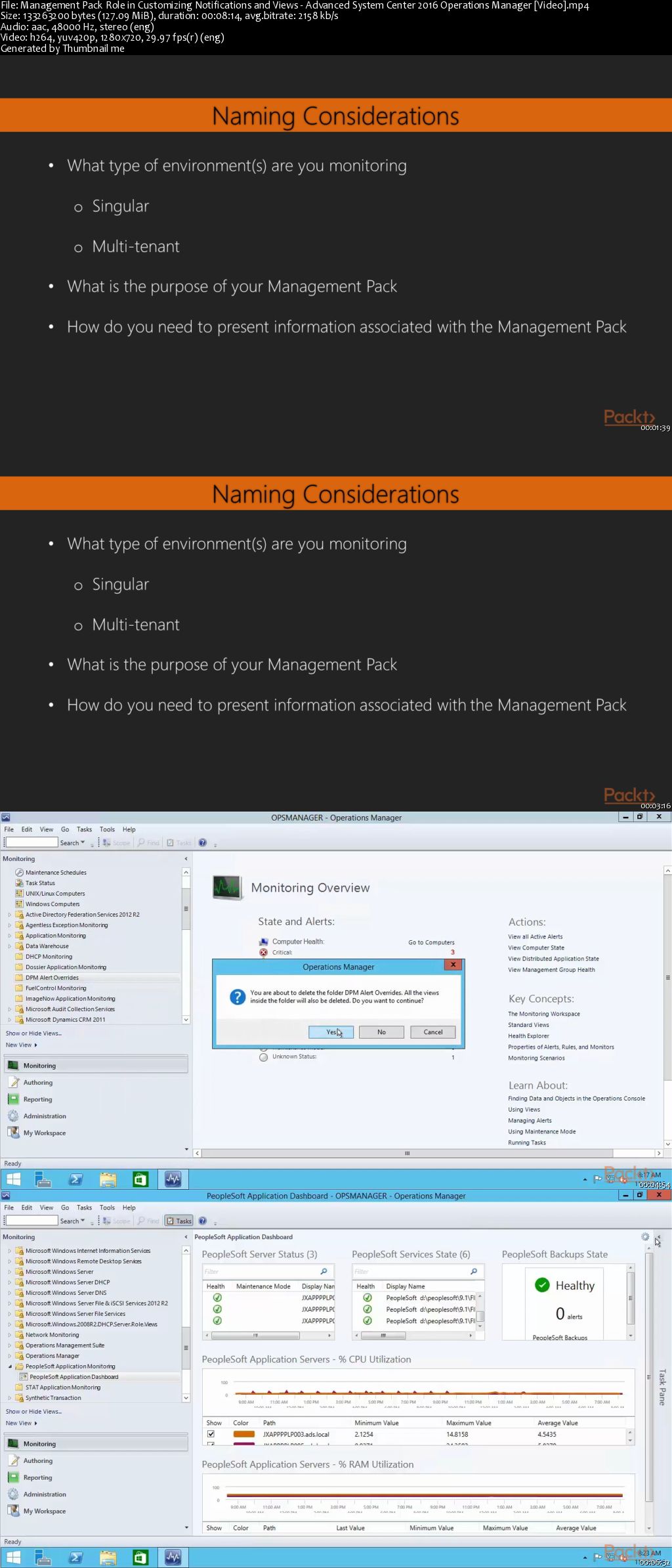Open Search dropdown arrow in PeopleSoft Dashboard window
672x1568 pixels.
[x=83, y=1221]
